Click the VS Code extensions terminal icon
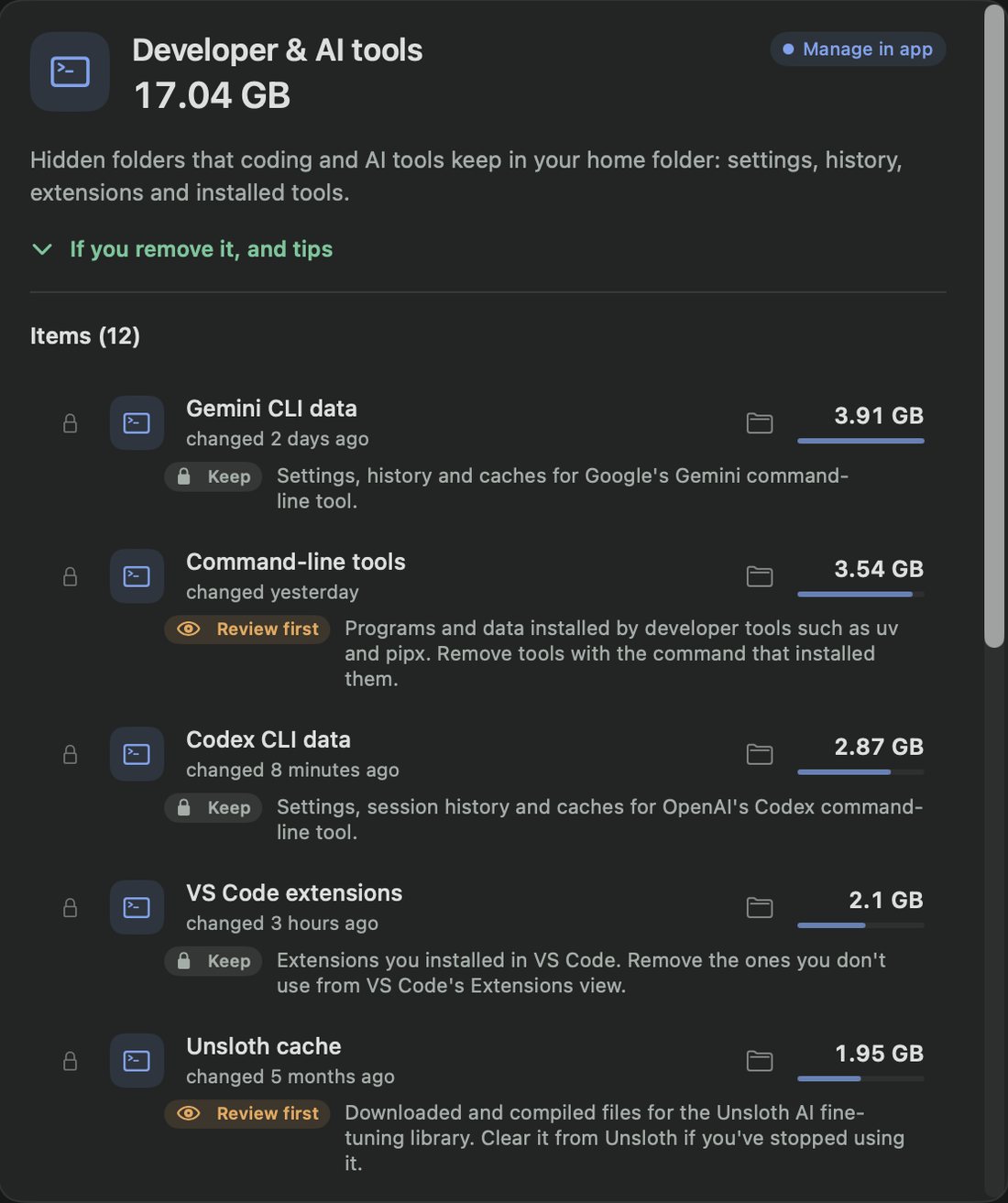The width and height of the screenshot is (1008, 1203). (x=137, y=907)
